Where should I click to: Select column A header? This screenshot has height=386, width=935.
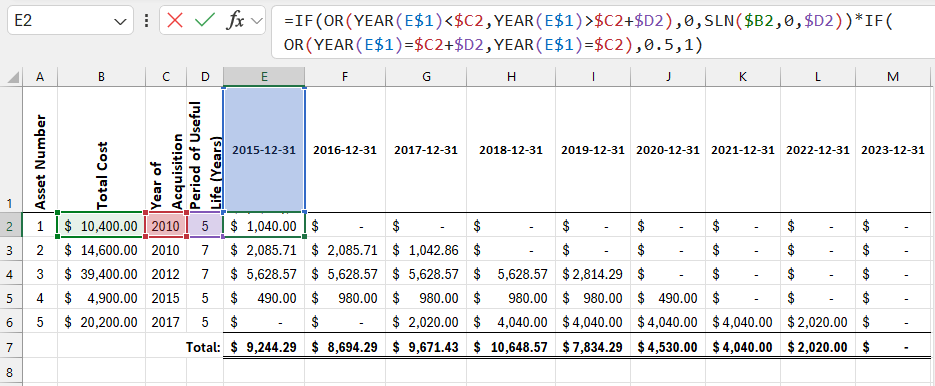click(40, 76)
